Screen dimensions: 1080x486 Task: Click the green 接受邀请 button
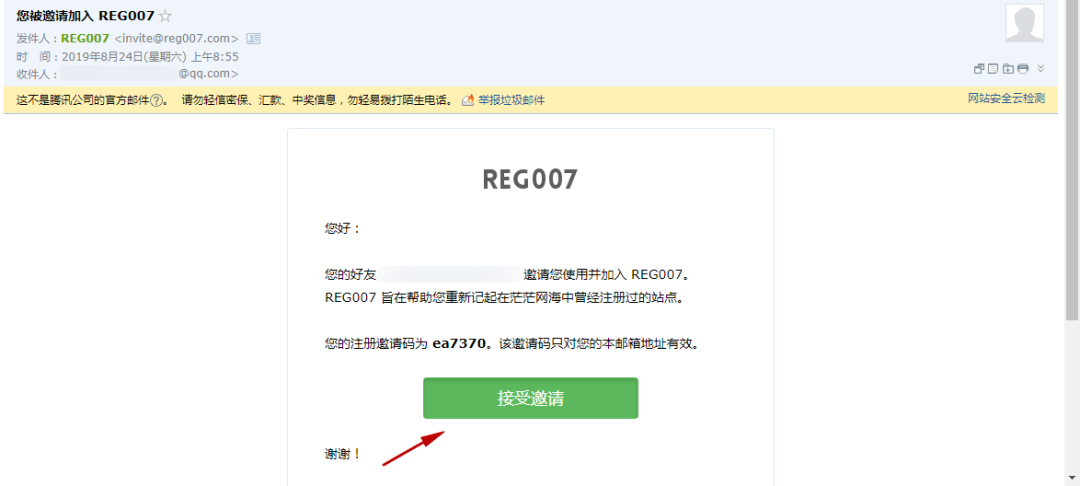point(530,398)
